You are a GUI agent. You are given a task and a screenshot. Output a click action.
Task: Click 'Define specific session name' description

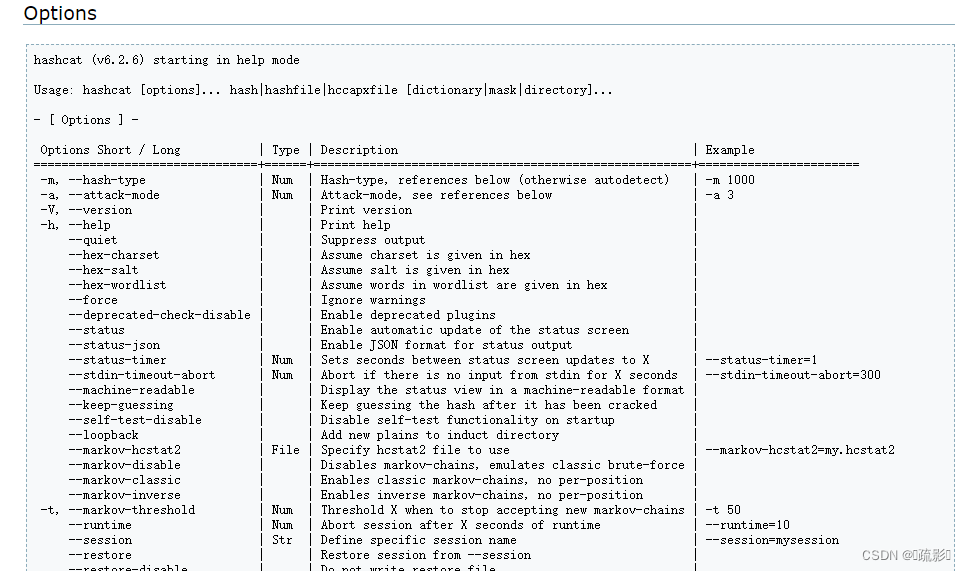click(418, 540)
